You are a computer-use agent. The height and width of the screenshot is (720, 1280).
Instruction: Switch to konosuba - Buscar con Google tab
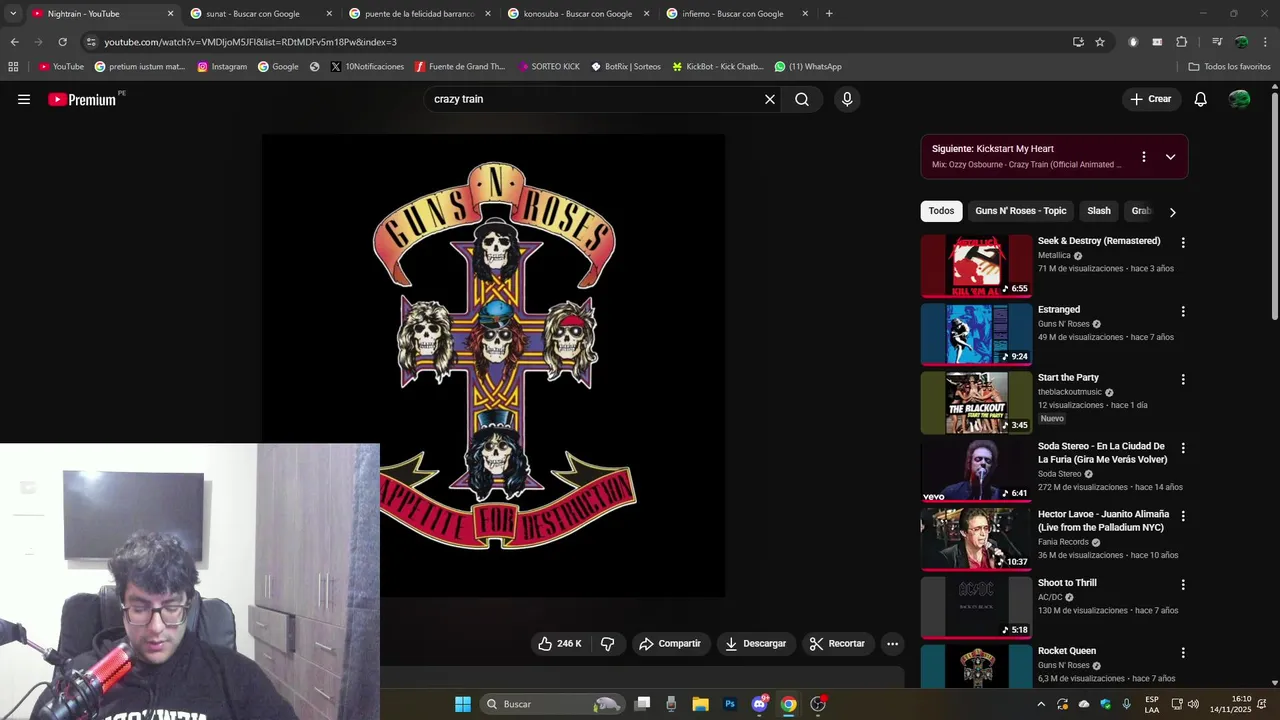coord(577,14)
